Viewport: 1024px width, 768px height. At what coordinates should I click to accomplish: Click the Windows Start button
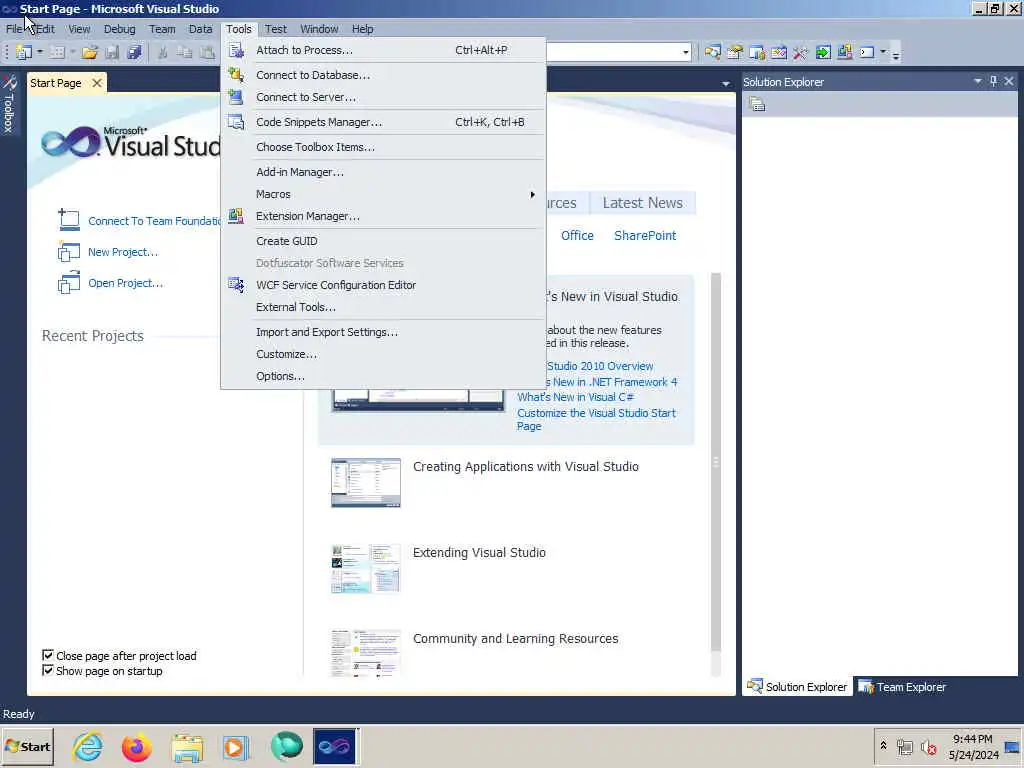27,746
